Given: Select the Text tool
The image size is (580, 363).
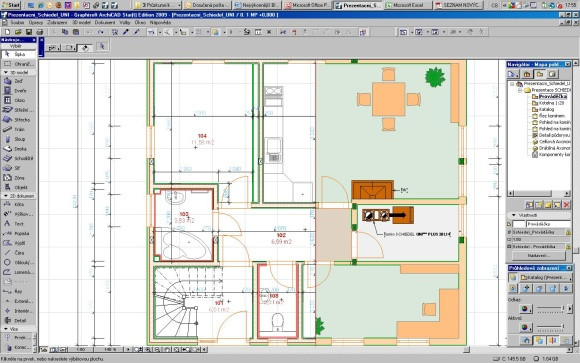Looking at the screenshot, I should [x=18, y=224].
